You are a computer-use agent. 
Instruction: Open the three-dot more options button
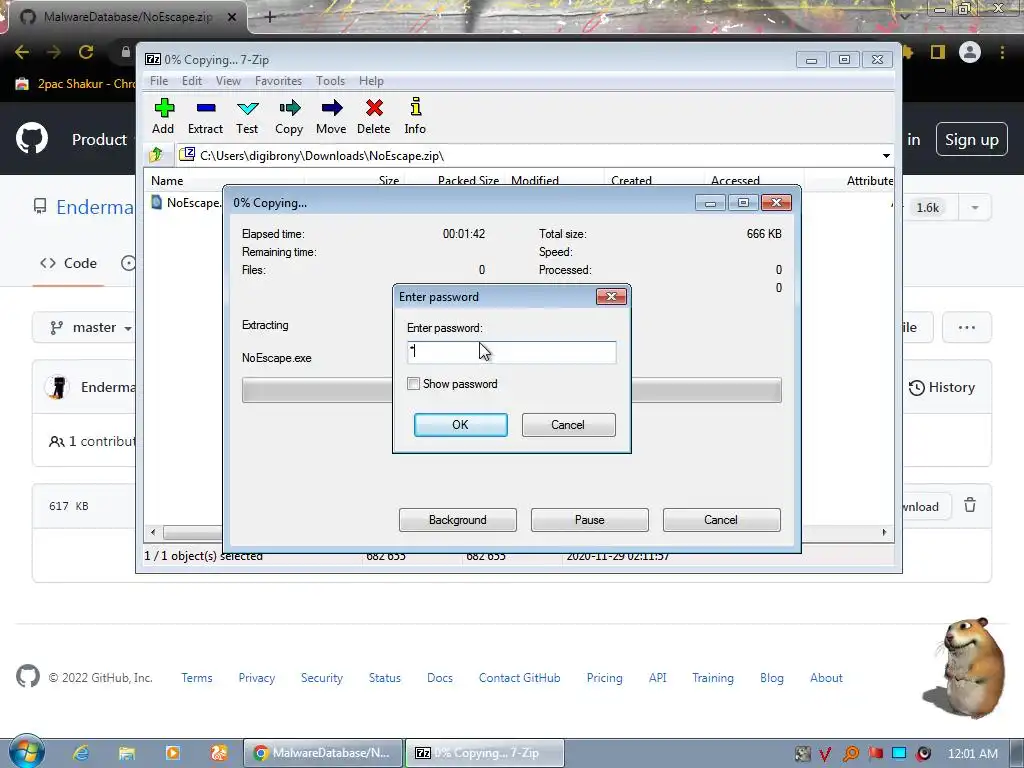(x=967, y=327)
